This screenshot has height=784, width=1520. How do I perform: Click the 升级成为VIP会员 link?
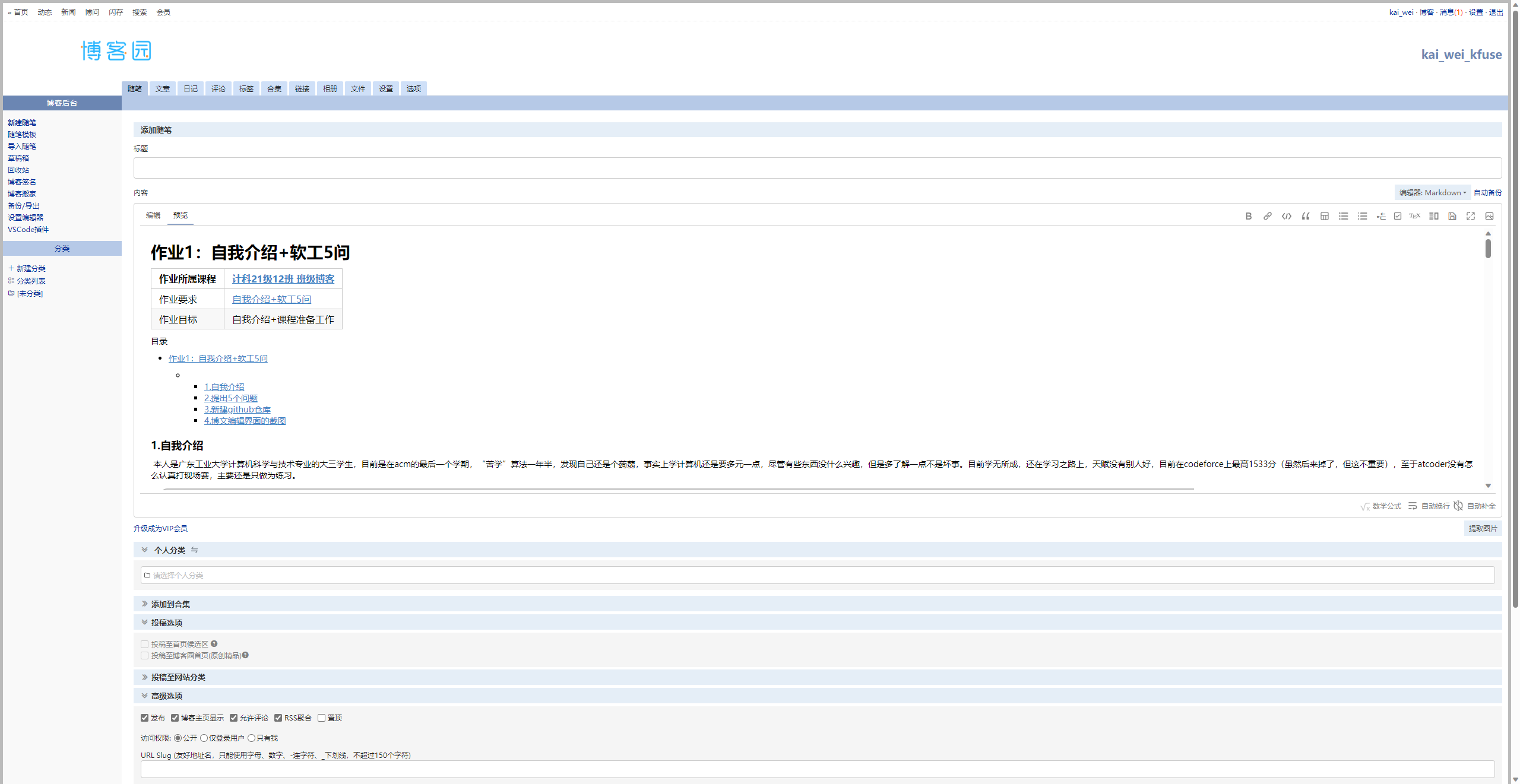(x=160, y=528)
